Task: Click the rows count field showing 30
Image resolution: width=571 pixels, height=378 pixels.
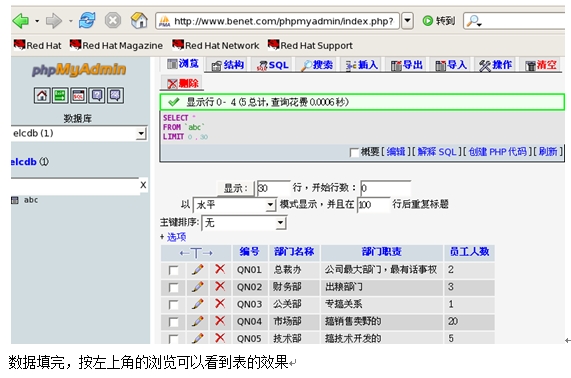Action: tap(274, 188)
